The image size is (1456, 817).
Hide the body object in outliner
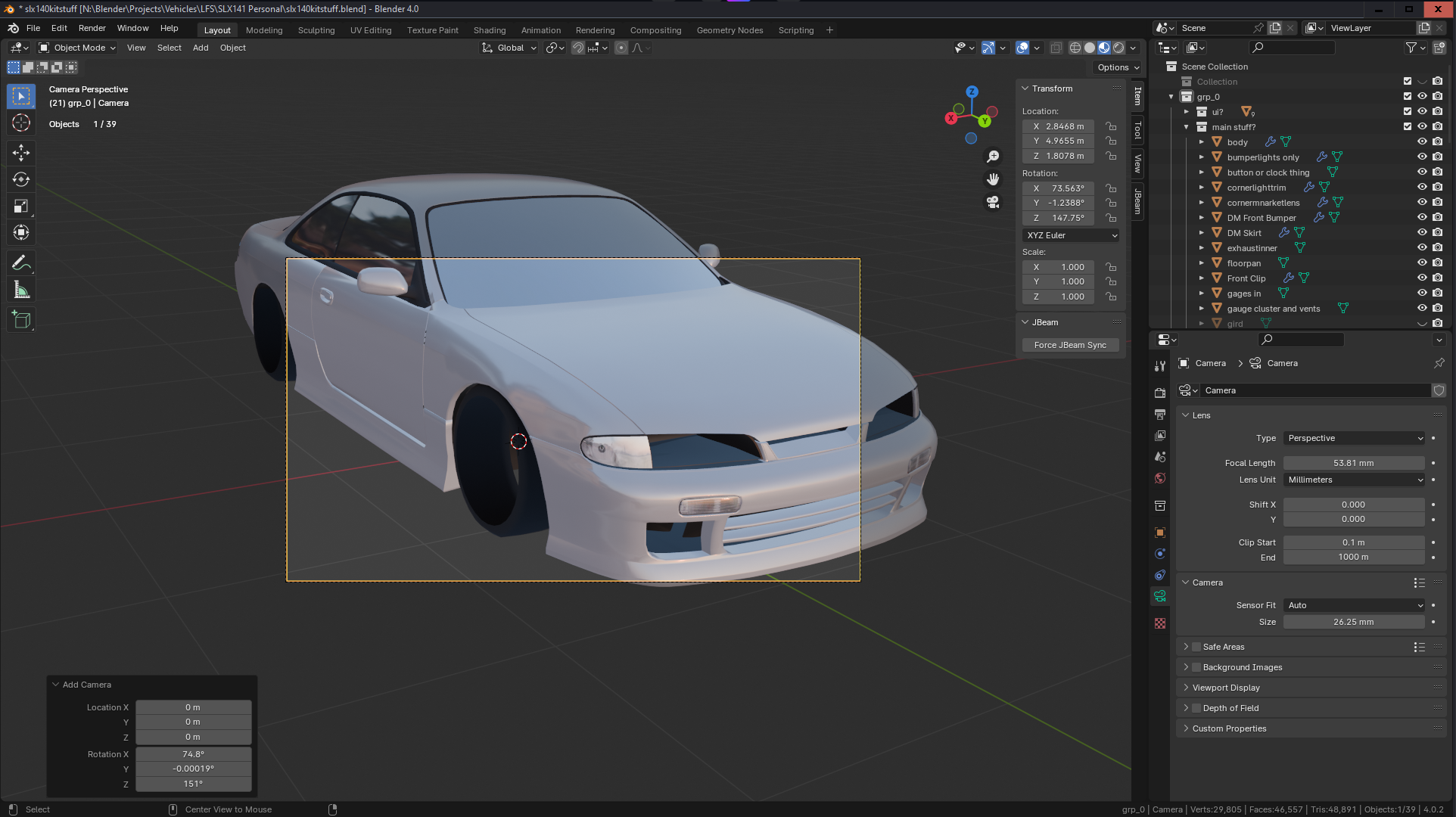1422,141
